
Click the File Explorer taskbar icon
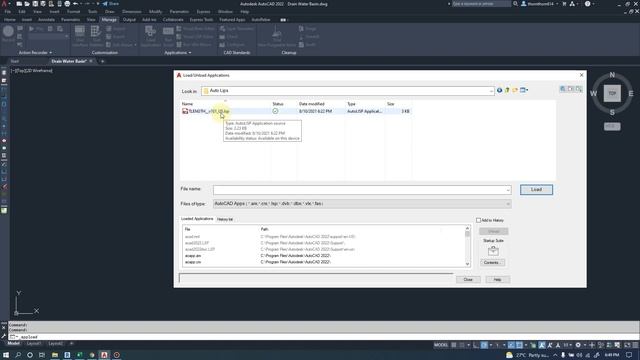point(55,355)
